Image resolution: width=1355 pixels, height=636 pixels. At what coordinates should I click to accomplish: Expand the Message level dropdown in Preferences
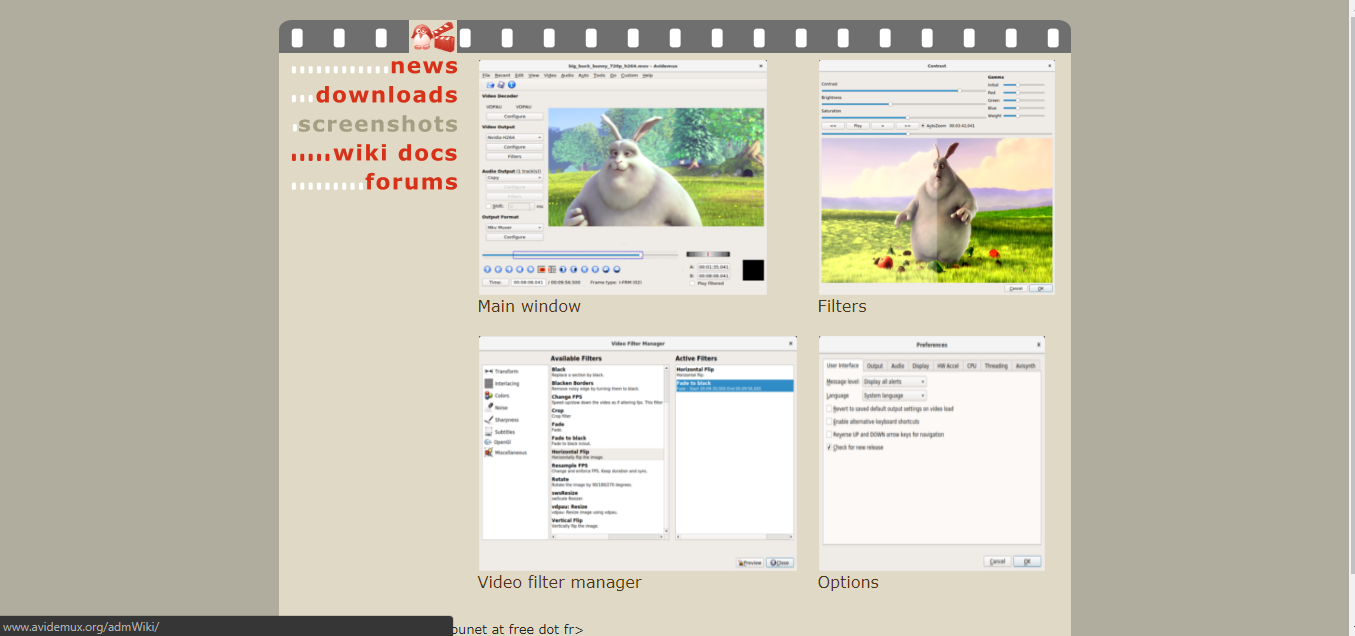[x=894, y=382]
